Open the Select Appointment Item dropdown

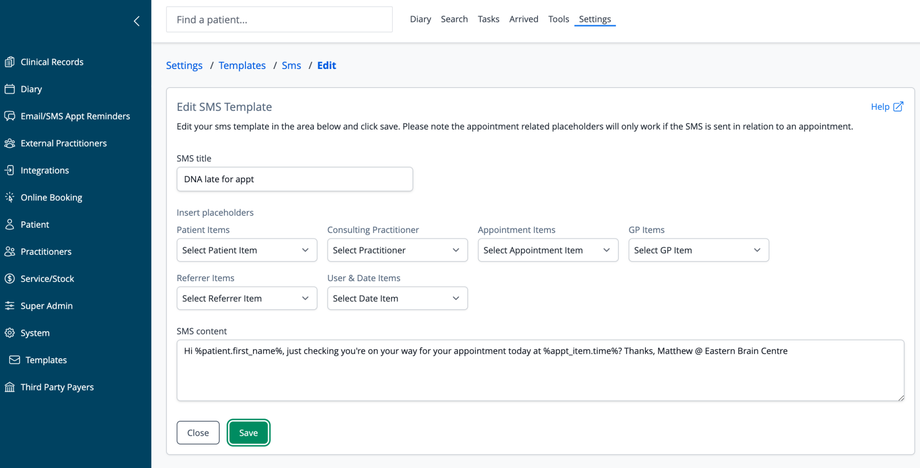547,250
